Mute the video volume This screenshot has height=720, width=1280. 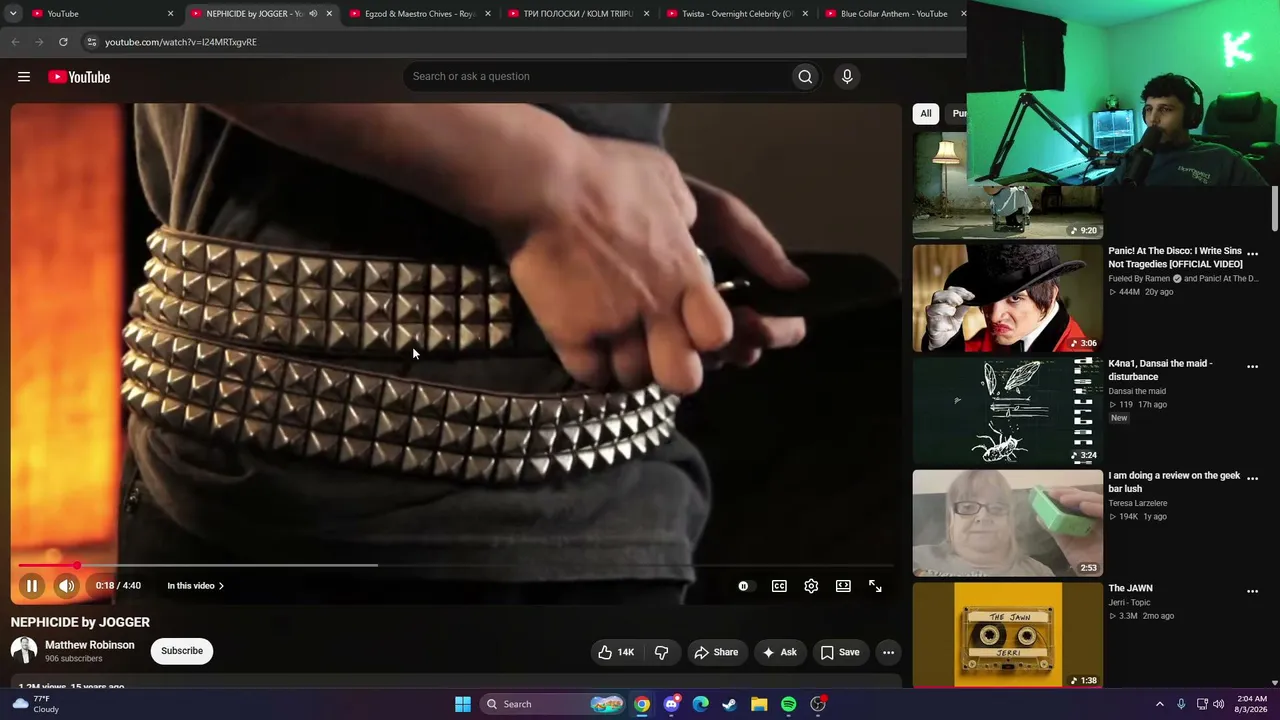(x=66, y=586)
